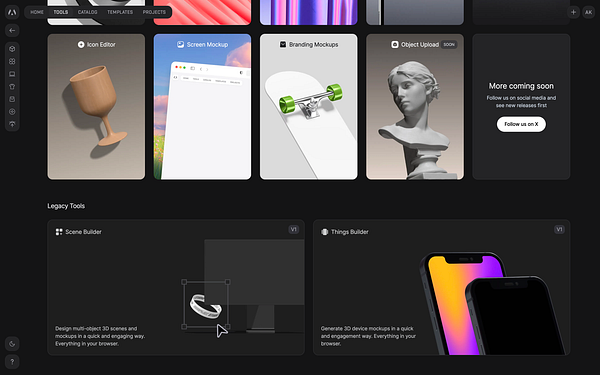Select the t-shirt apparel sidebar icon

(12, 86)
